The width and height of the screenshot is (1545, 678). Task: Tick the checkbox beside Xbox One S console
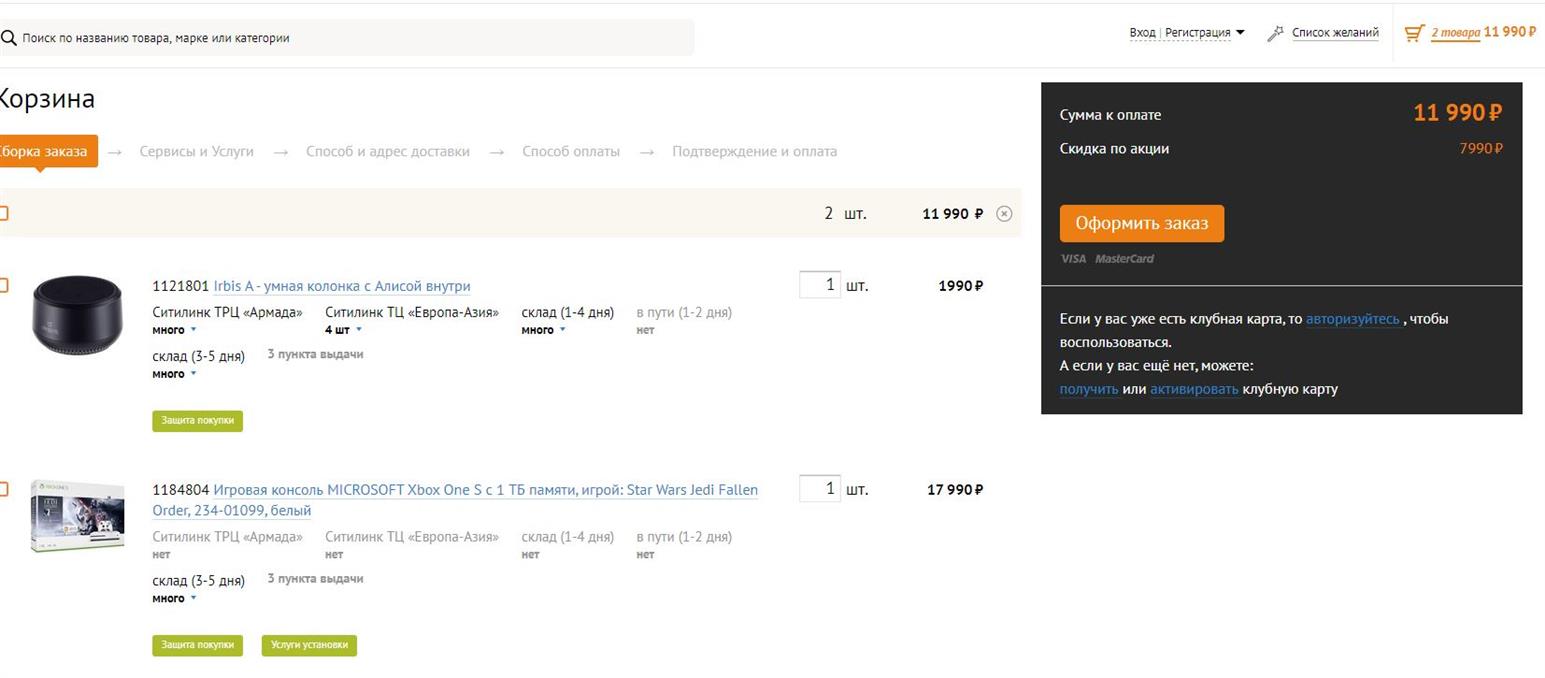coord(4,489)
